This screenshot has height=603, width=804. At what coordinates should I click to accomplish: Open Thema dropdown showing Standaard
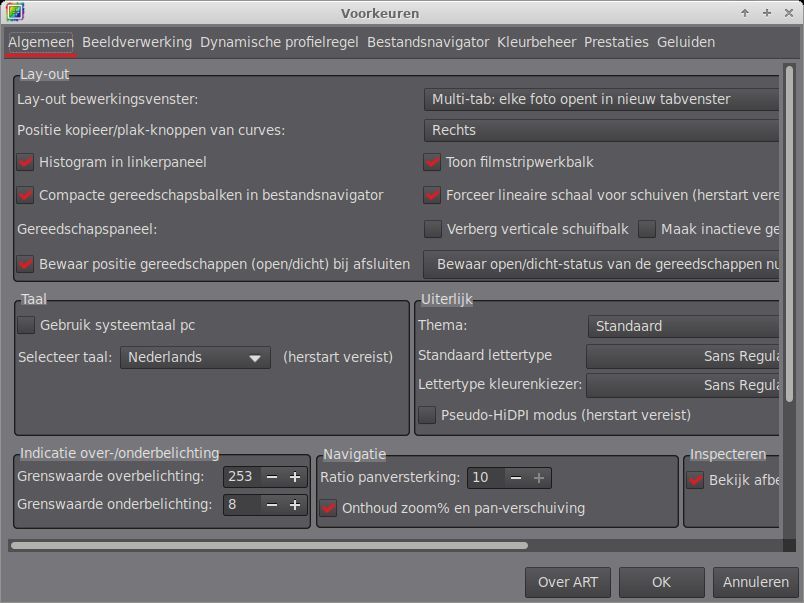tap(683, 326)
